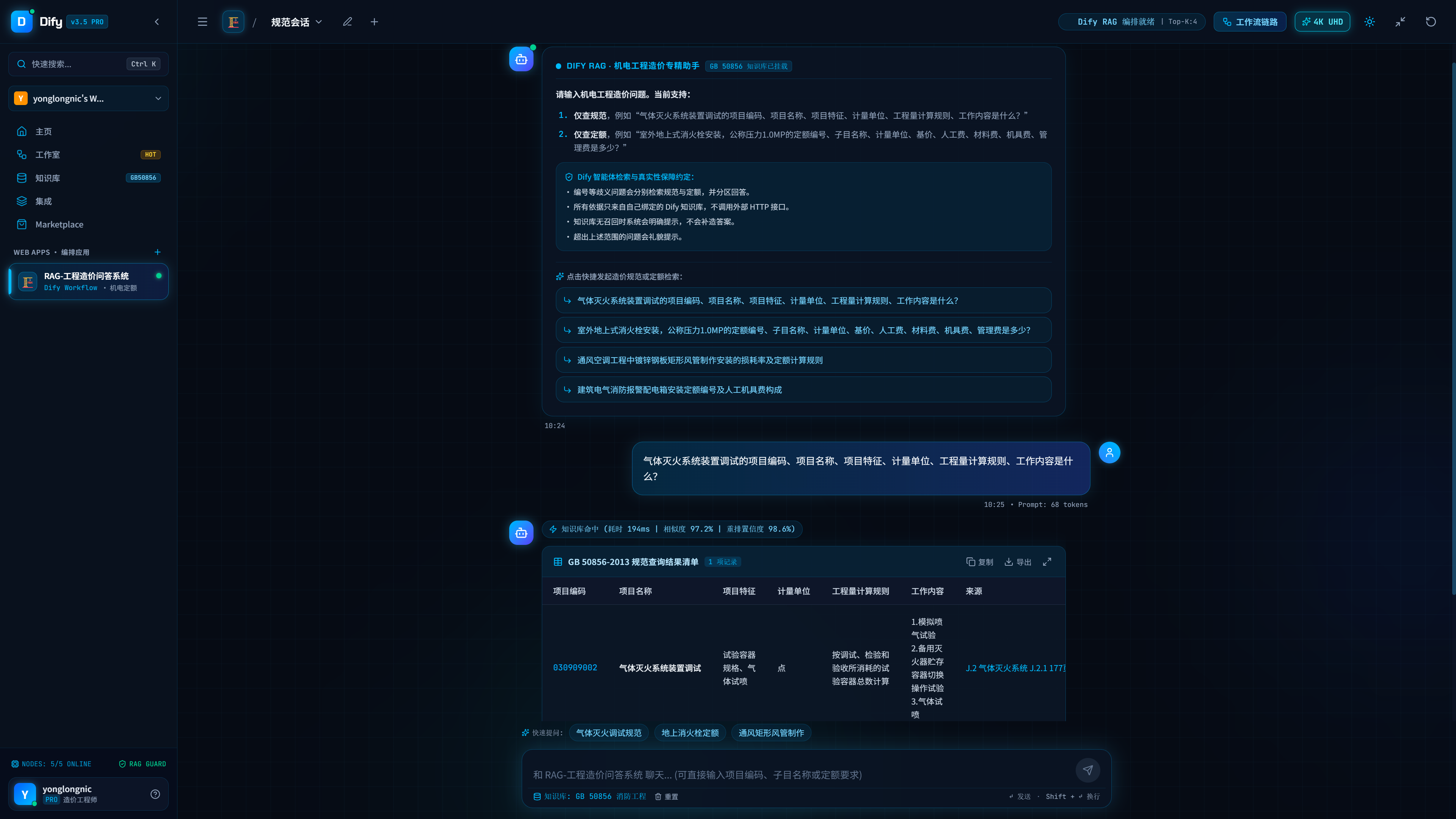The height and width of the screenshot is (819, 1456).
Task: Click the yonglongnic user avatar
Action: 25,794
